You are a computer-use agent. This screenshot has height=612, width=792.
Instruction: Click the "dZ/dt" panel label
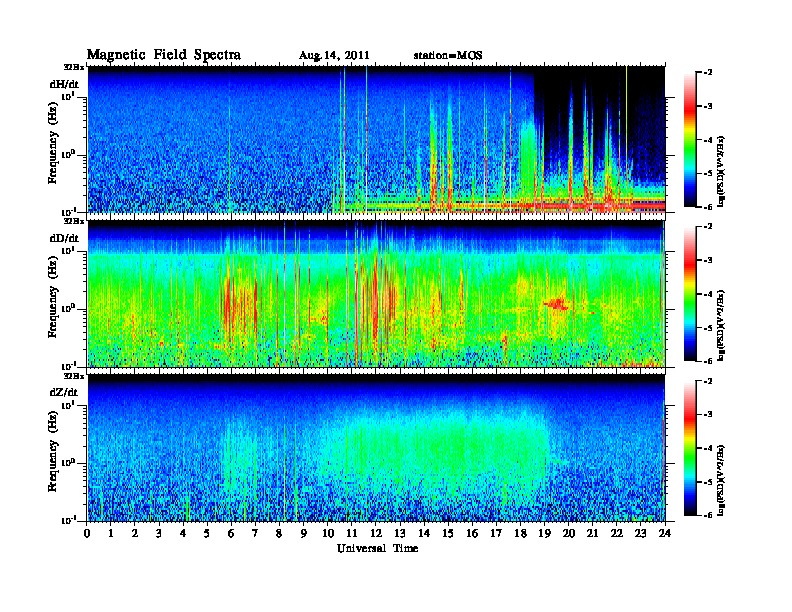point(64,392)
